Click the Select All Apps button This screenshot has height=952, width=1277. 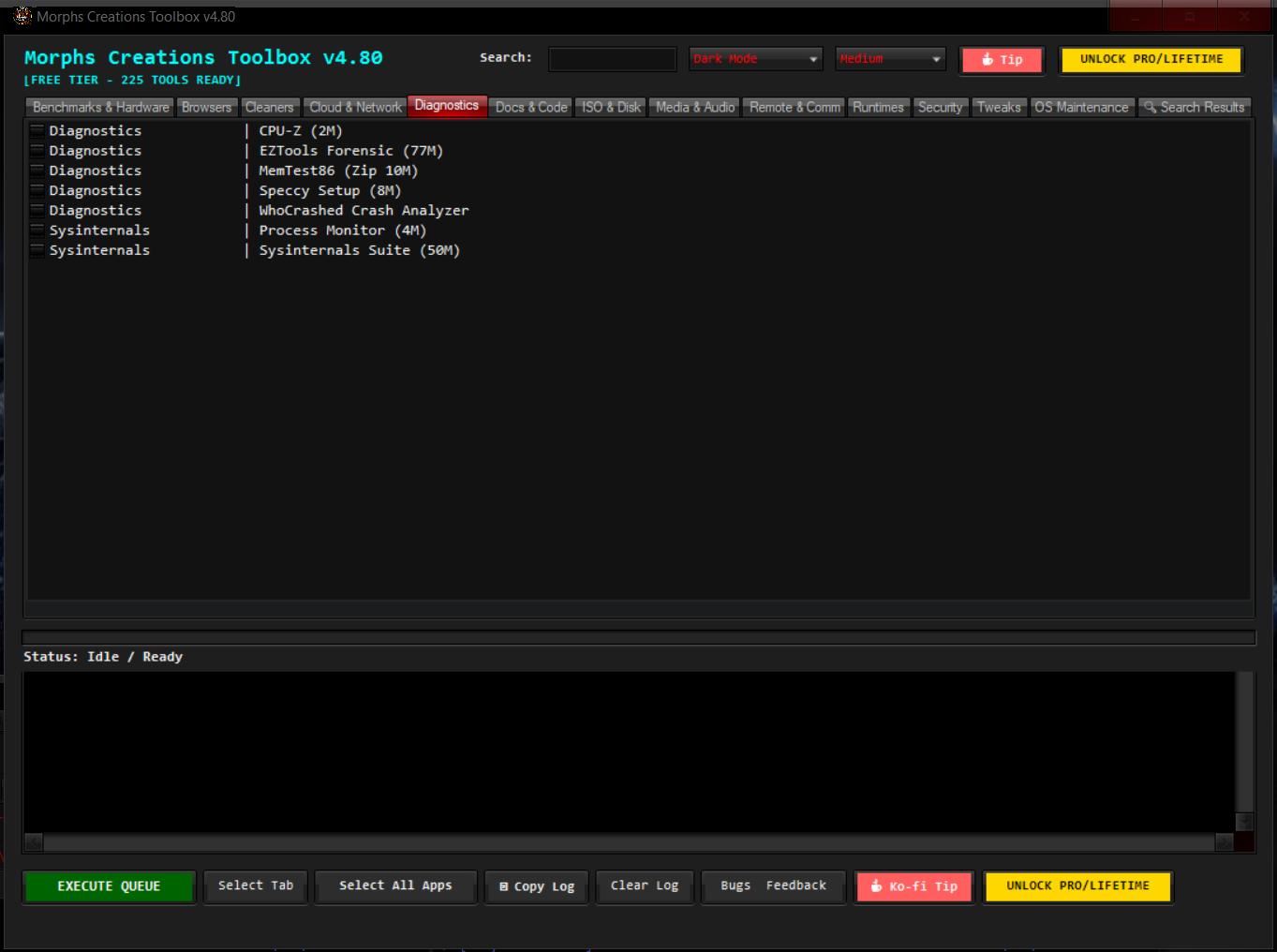tap(395, 885)
